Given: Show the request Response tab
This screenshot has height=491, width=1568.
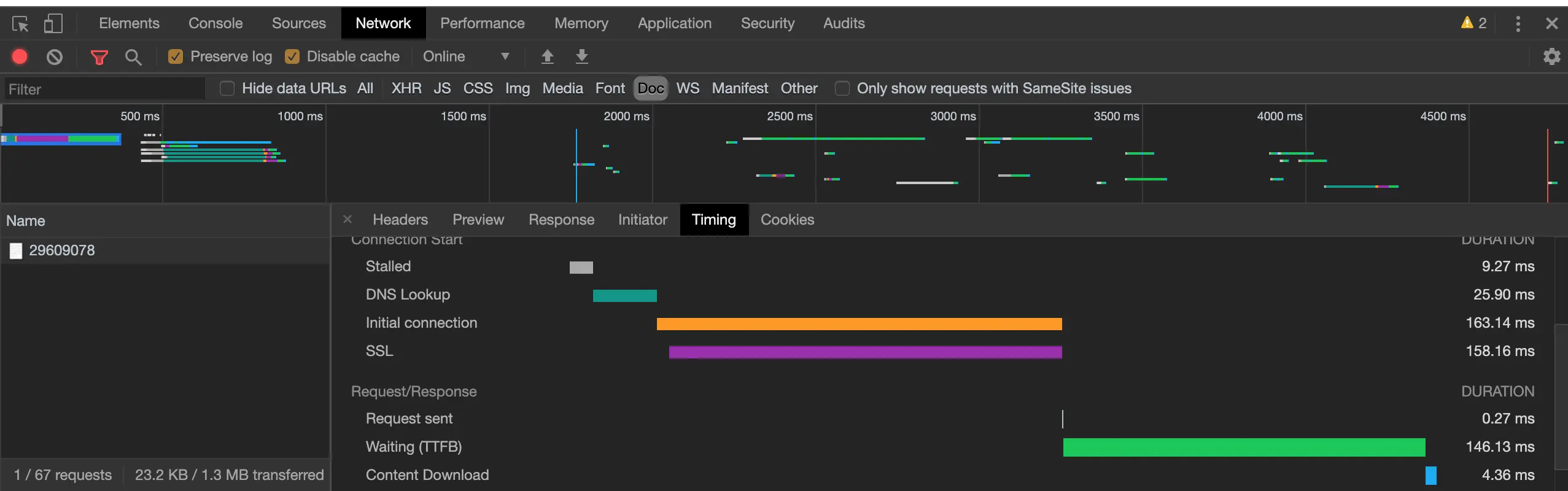Looking at the screenshot, I should point(562,220).
